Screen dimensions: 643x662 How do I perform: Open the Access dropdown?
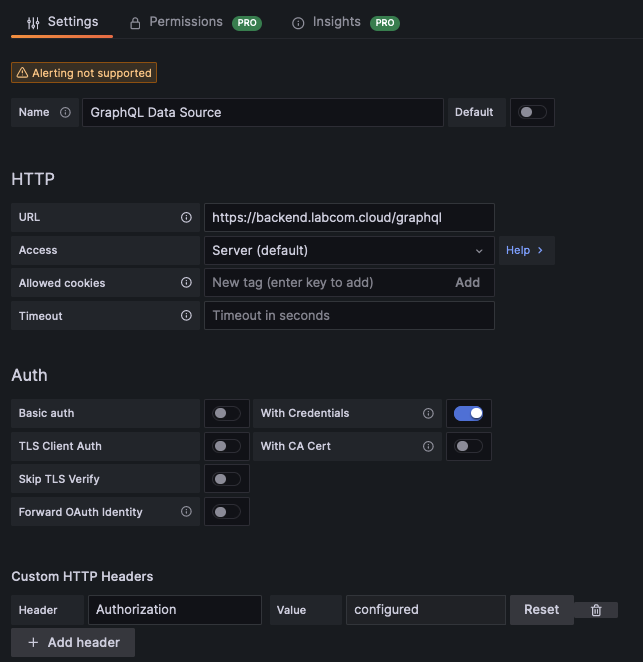[348, 250]
